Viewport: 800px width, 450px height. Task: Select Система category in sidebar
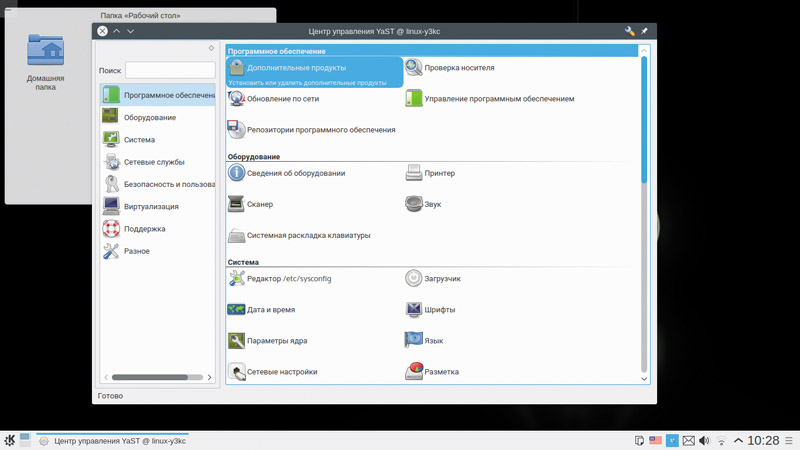158,140
